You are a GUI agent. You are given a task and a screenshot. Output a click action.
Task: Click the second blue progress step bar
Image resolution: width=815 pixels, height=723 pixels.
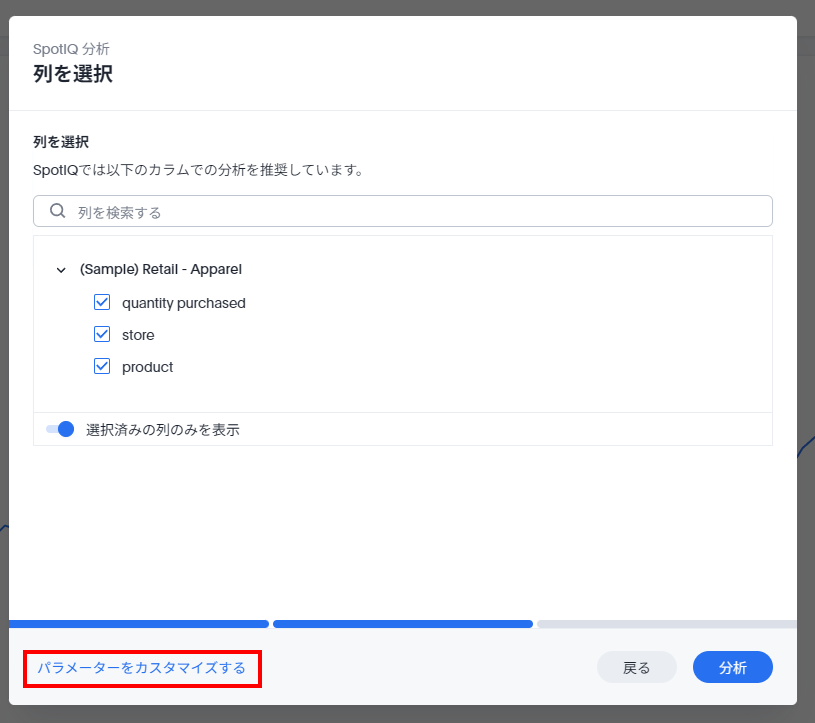(x=402, y=624)
